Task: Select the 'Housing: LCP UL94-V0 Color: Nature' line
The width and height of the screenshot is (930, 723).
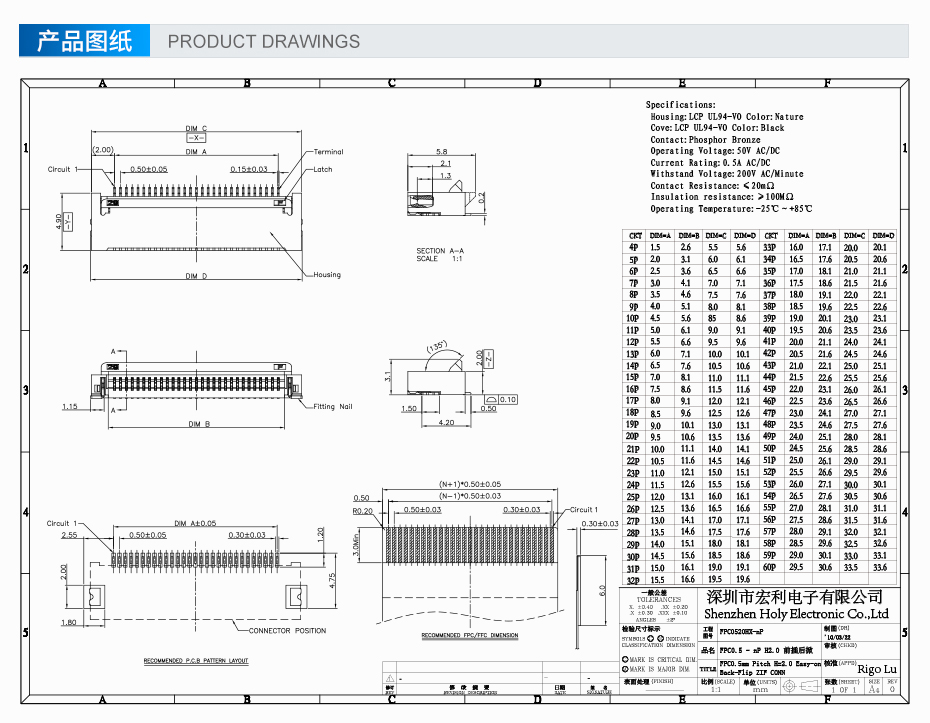Action: [x=727, y=117]
